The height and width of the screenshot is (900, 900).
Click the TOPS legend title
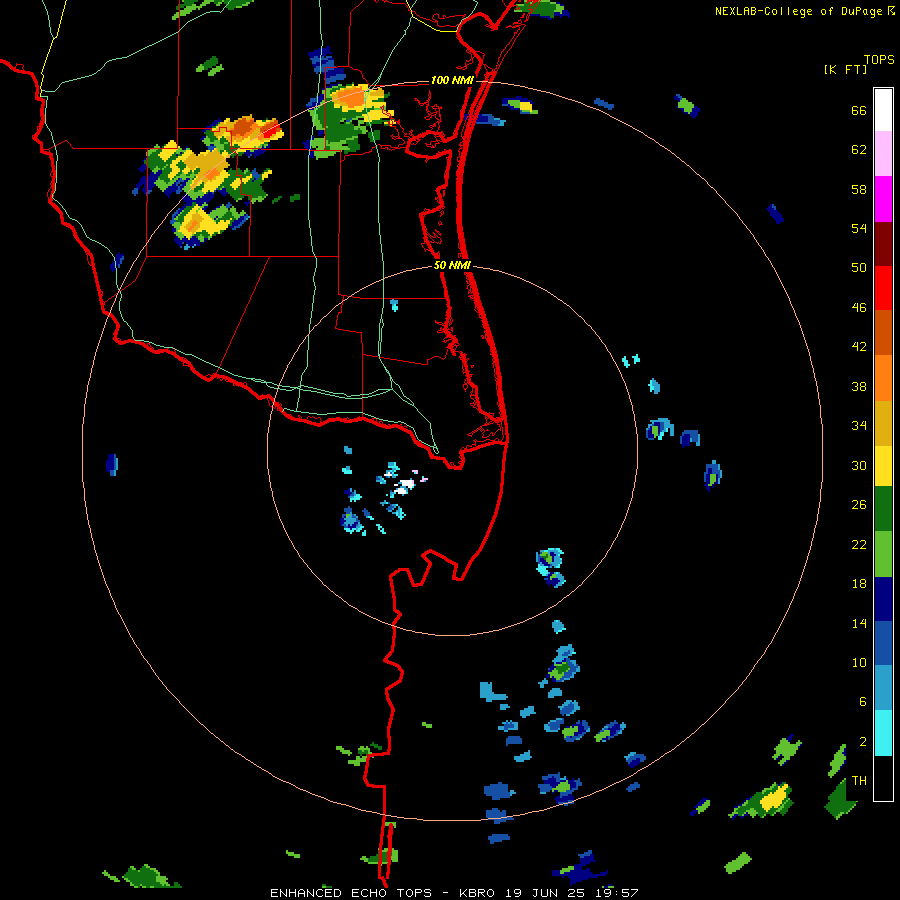tap(879, 60)
